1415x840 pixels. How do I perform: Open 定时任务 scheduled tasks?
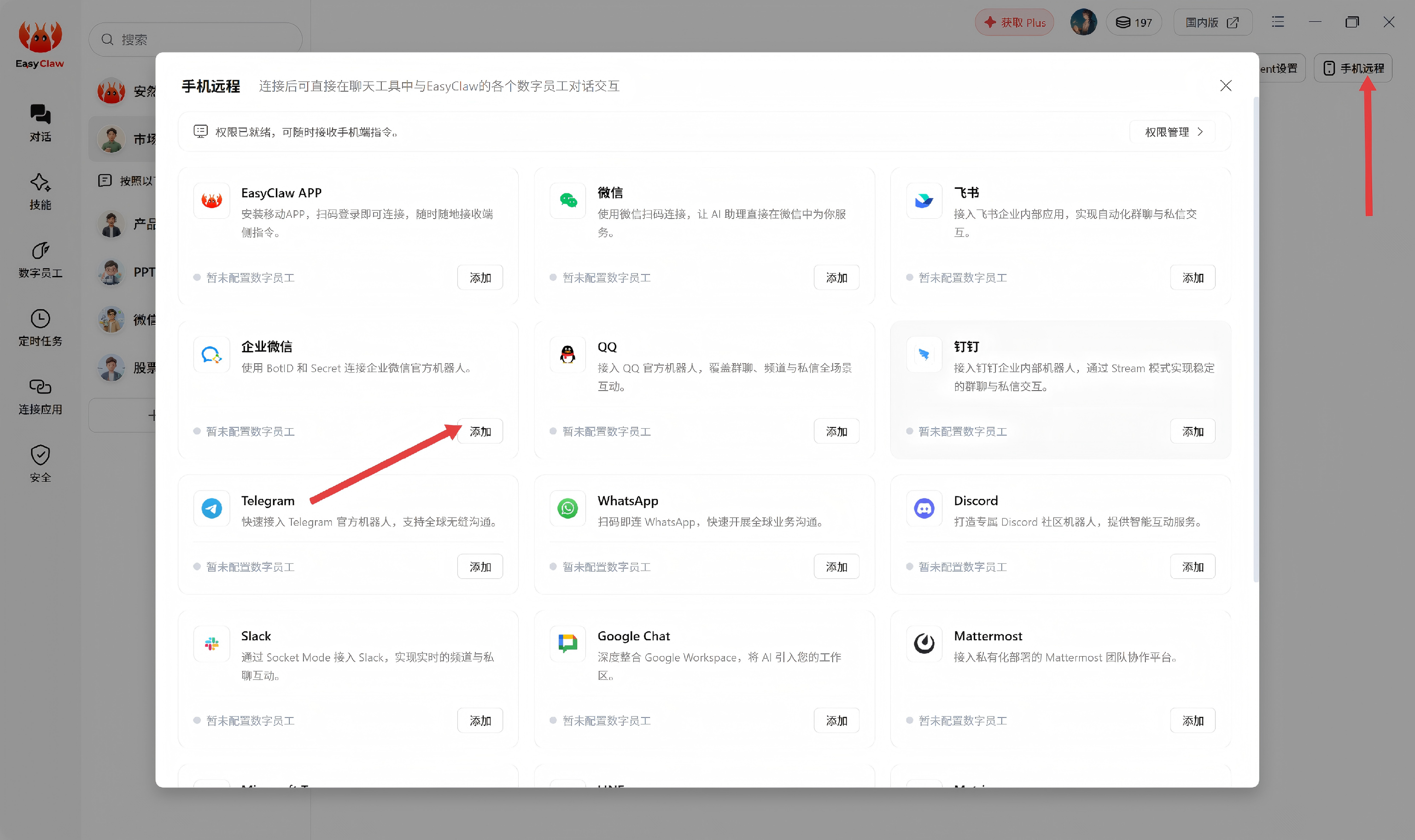pos(40,327)
